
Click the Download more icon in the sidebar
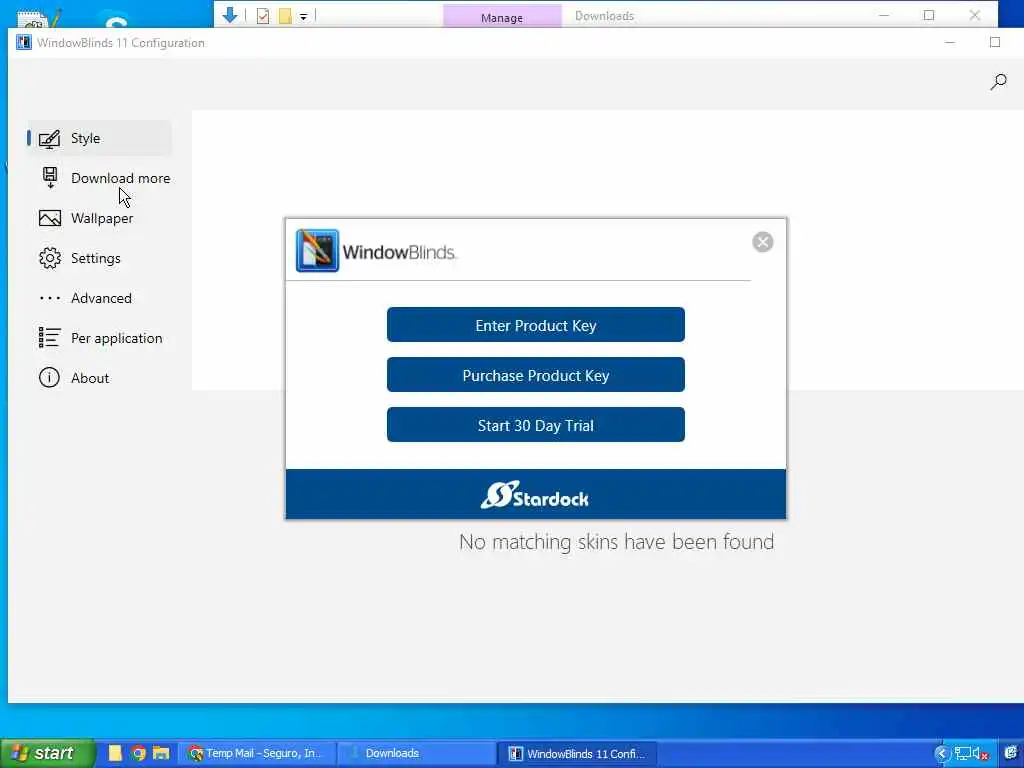[x=50, y=178]
